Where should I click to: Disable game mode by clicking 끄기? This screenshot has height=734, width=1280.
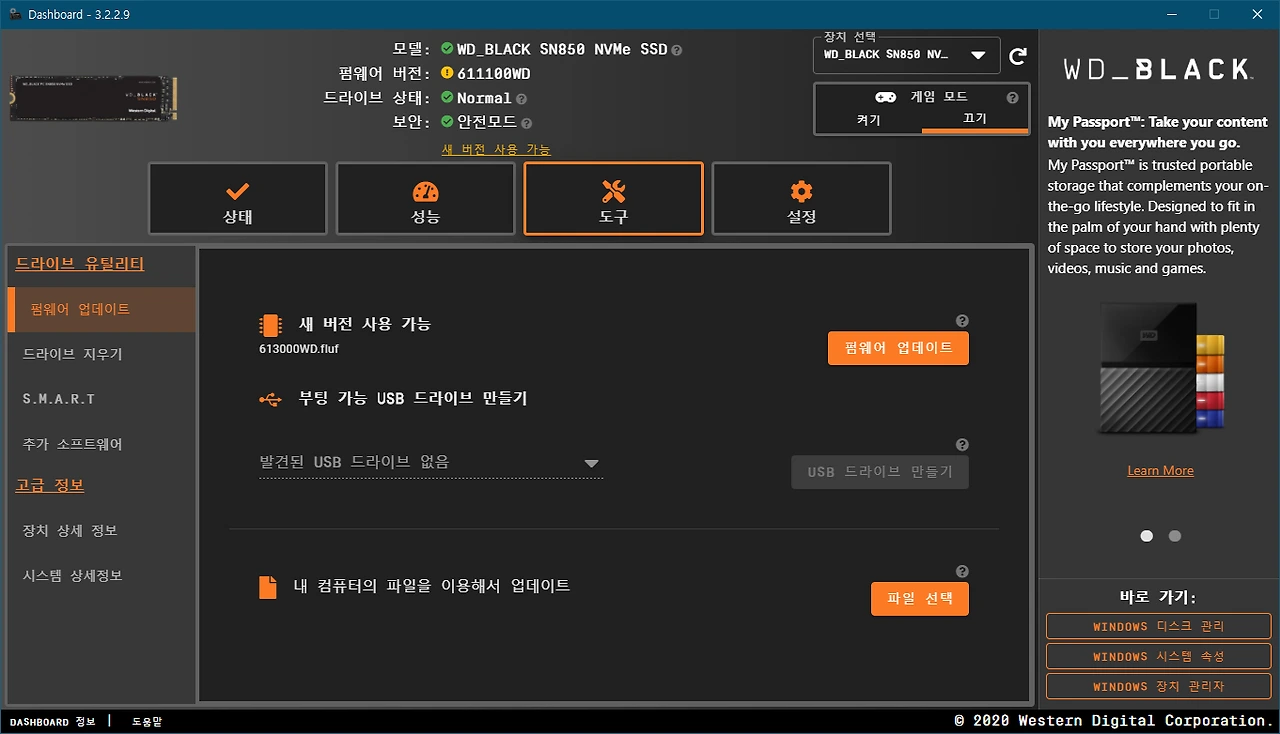[x=975, y=119]
